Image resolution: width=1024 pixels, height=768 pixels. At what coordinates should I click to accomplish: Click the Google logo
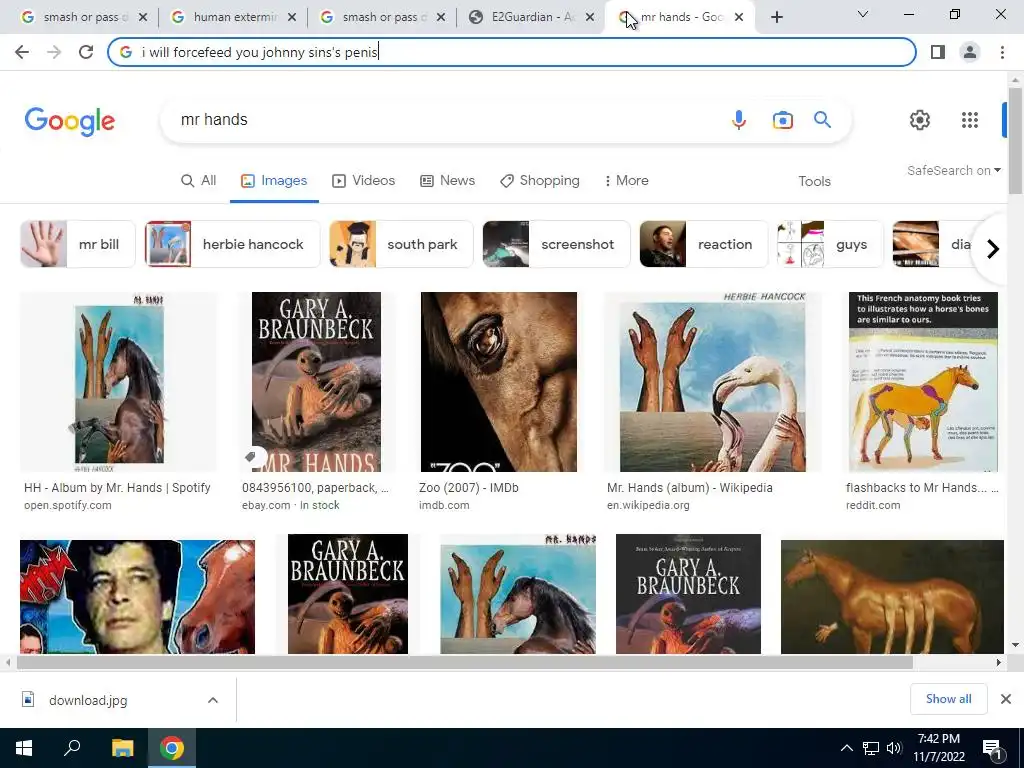pyautogui.click(x=70, y=121)
